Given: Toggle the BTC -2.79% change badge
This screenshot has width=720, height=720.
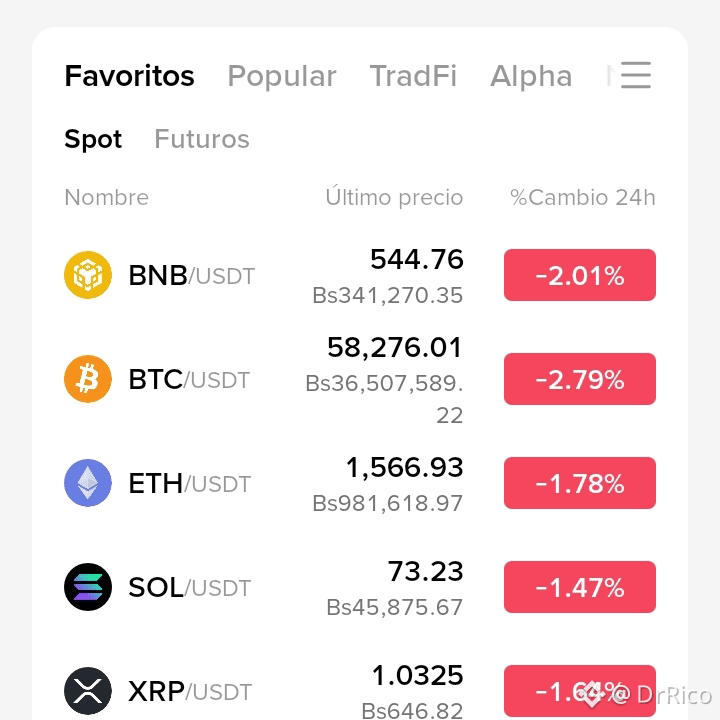Looking at the screenshot, I should [x=579, y=379].
